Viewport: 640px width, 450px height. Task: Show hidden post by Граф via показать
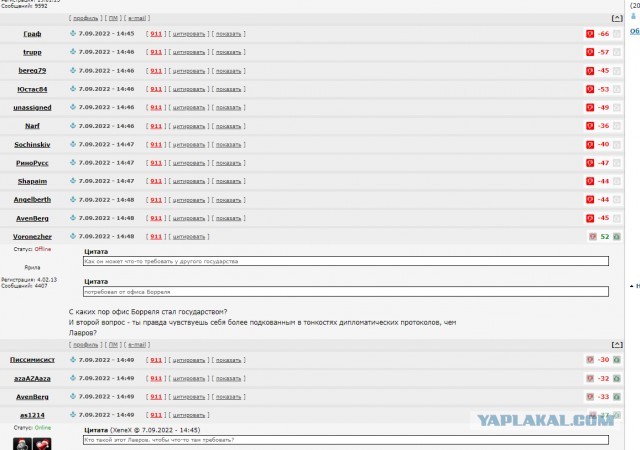tap(229, 34)
